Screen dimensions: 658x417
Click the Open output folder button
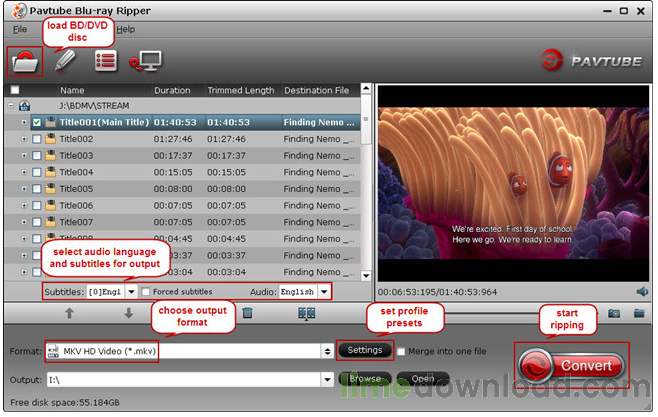(423, 379)
